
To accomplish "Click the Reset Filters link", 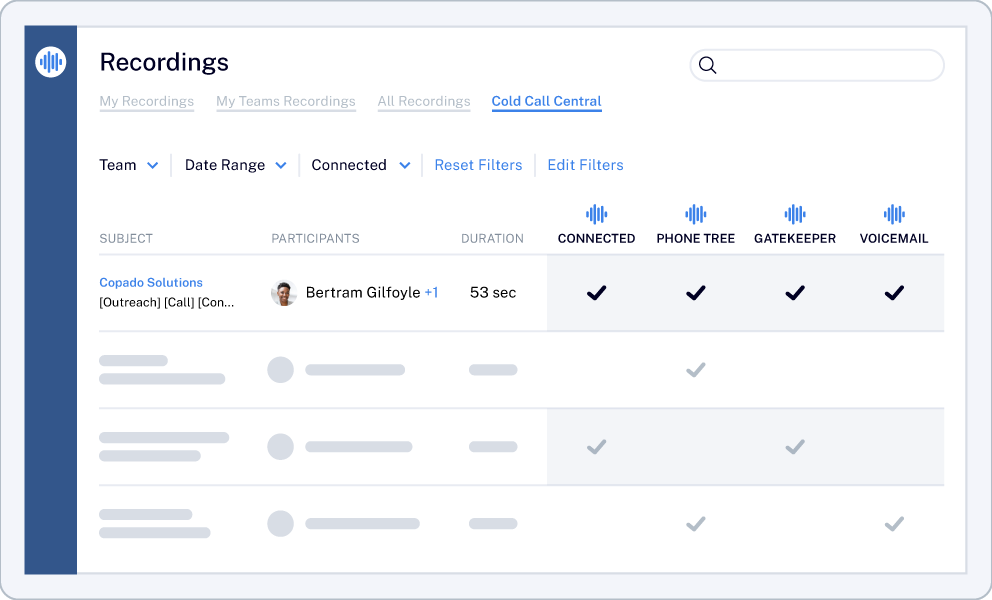I will [x=478, y=165].
